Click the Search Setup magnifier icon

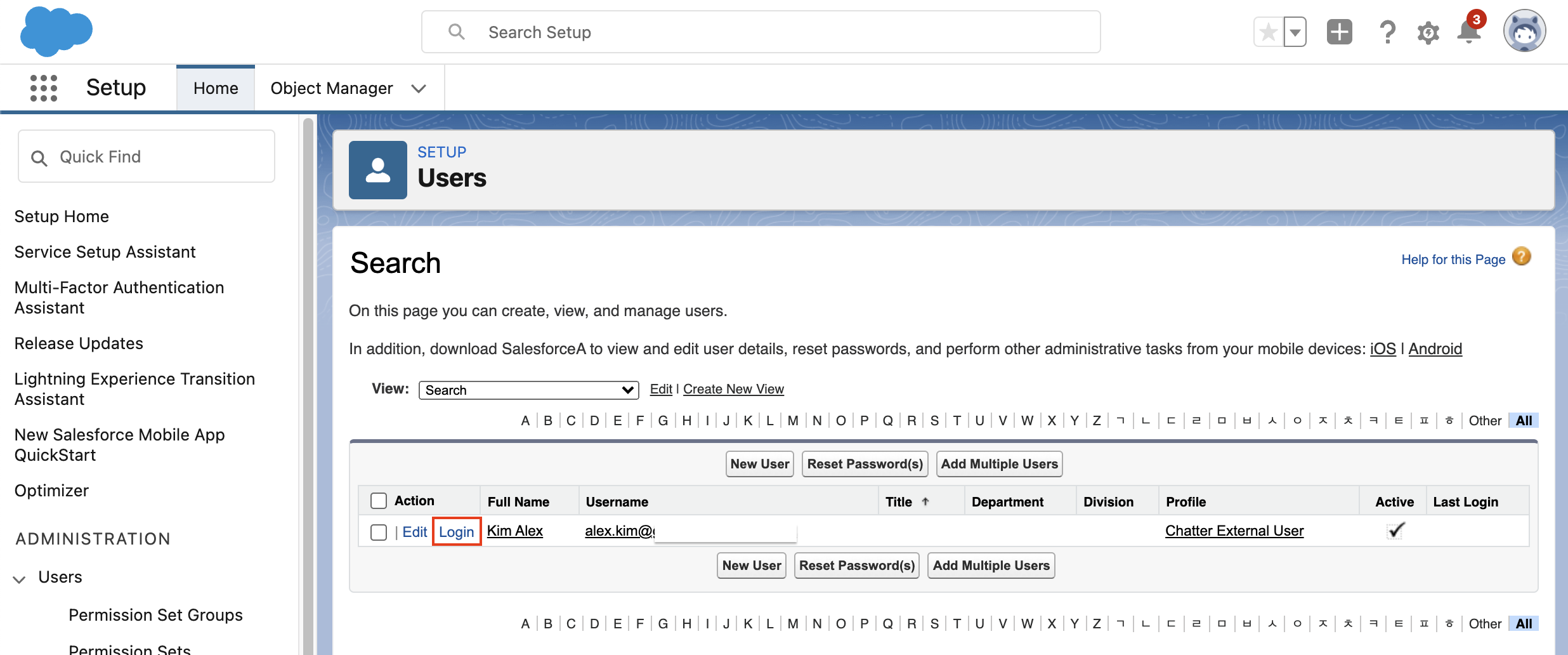(x=457, y=32)
